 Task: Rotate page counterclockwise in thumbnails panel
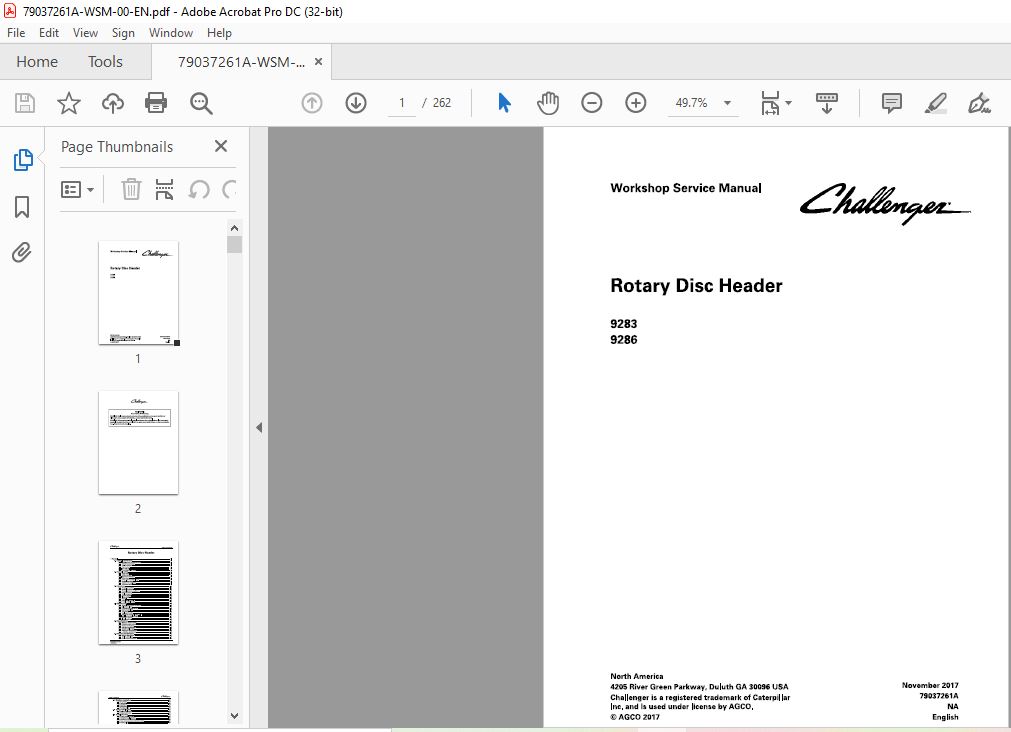199,190
